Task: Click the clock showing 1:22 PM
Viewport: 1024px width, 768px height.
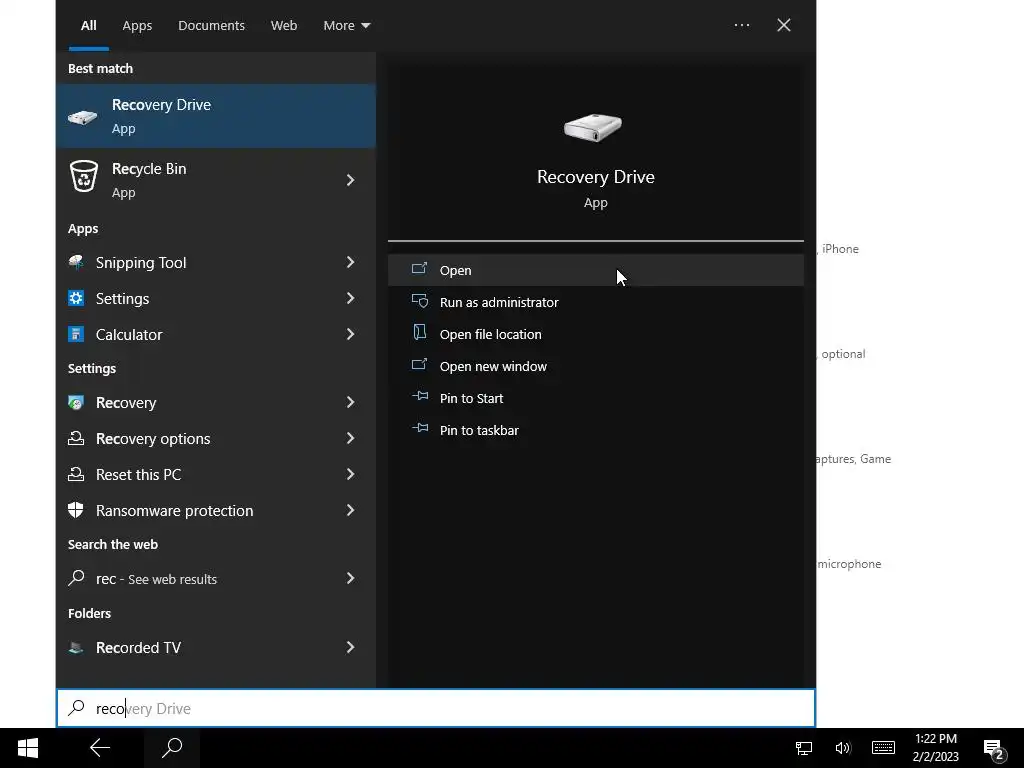Action: click(x=936, y=748)
